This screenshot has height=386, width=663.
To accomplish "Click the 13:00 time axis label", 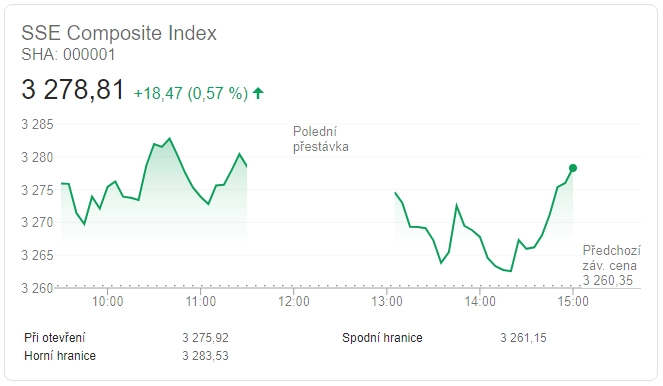I will click(x=387, y=301).
